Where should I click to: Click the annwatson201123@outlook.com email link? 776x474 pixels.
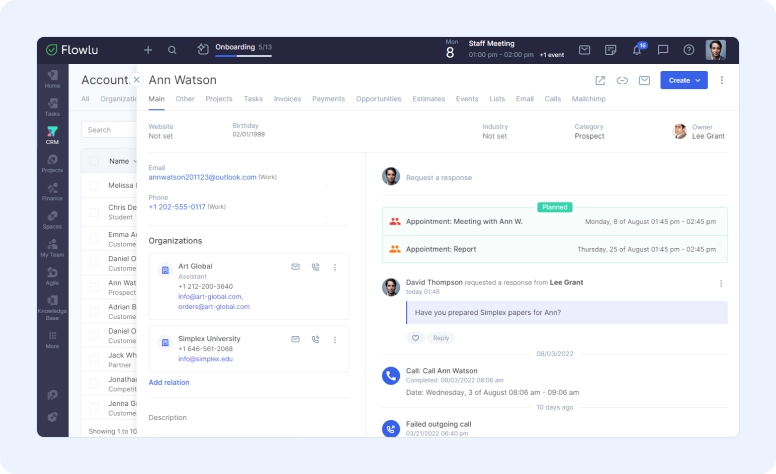click(202, 177)
